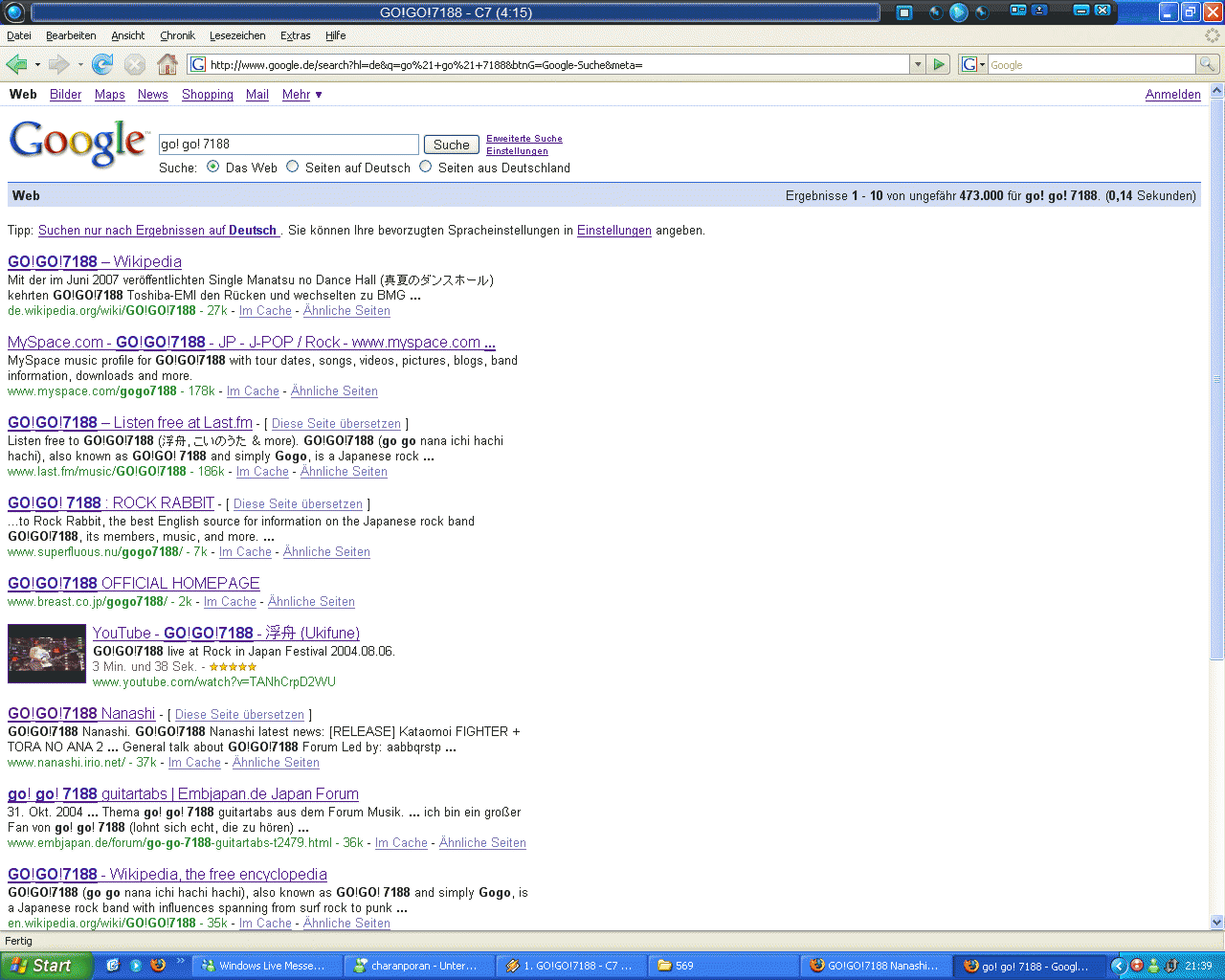Reload the page with the refresh icon
1225x980 pixels.
102,64
